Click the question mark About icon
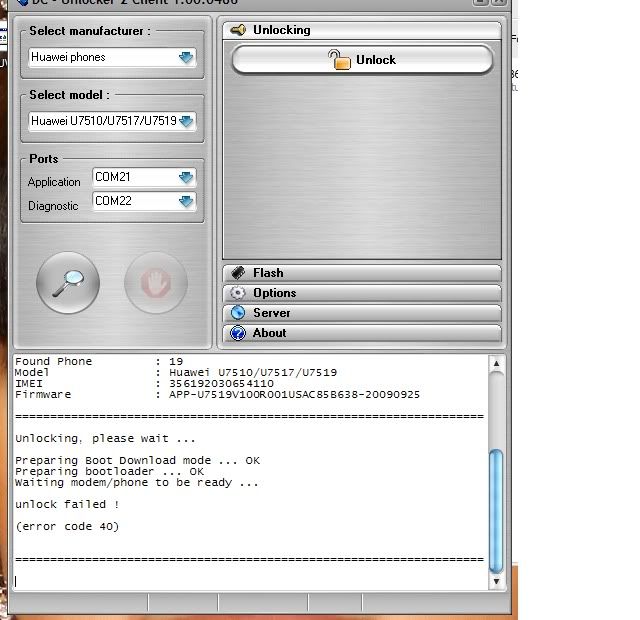Viewport: 640px width, 620px height. pyautogui.click(x=238, y=333)
